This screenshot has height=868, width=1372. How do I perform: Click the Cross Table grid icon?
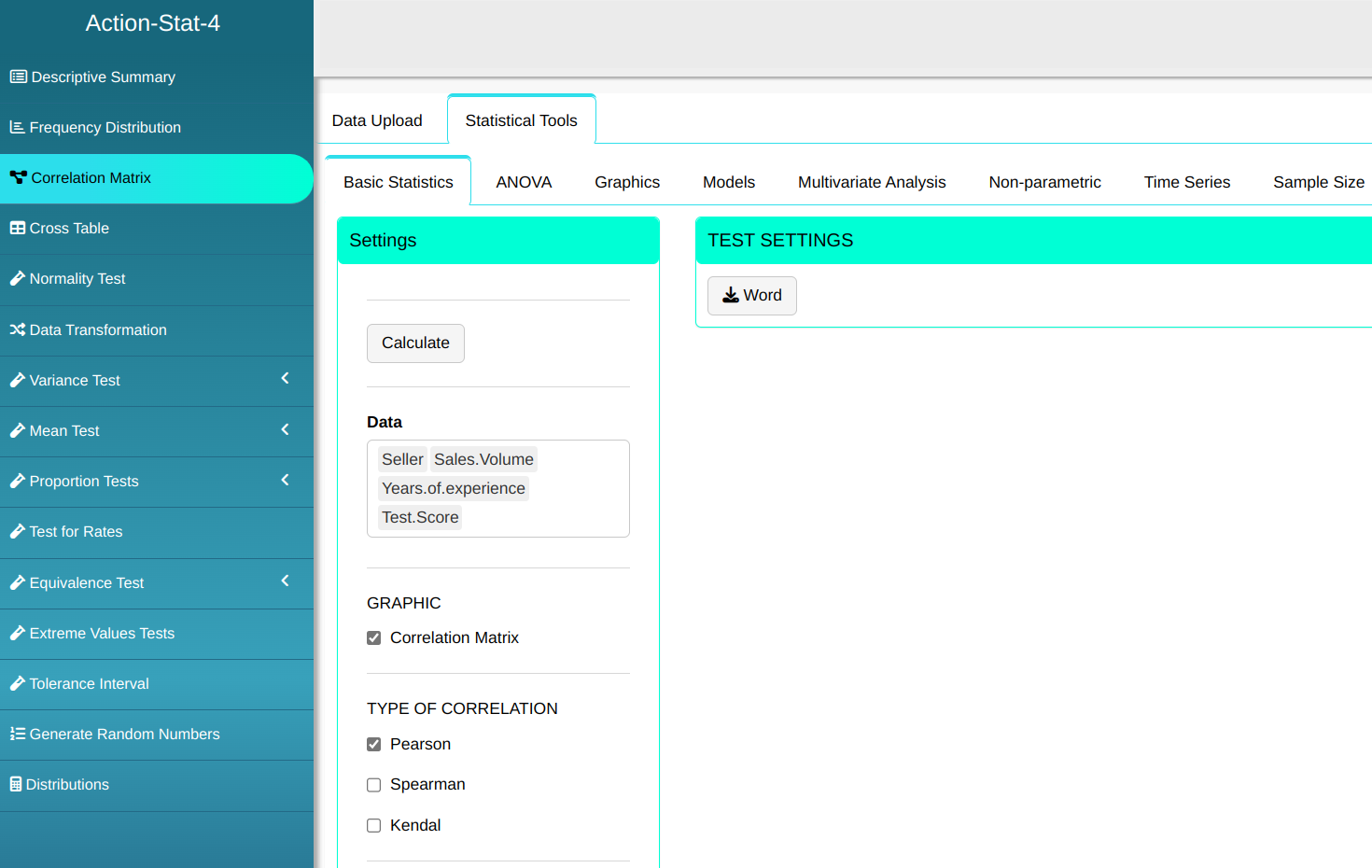click(x=17, y=228)
